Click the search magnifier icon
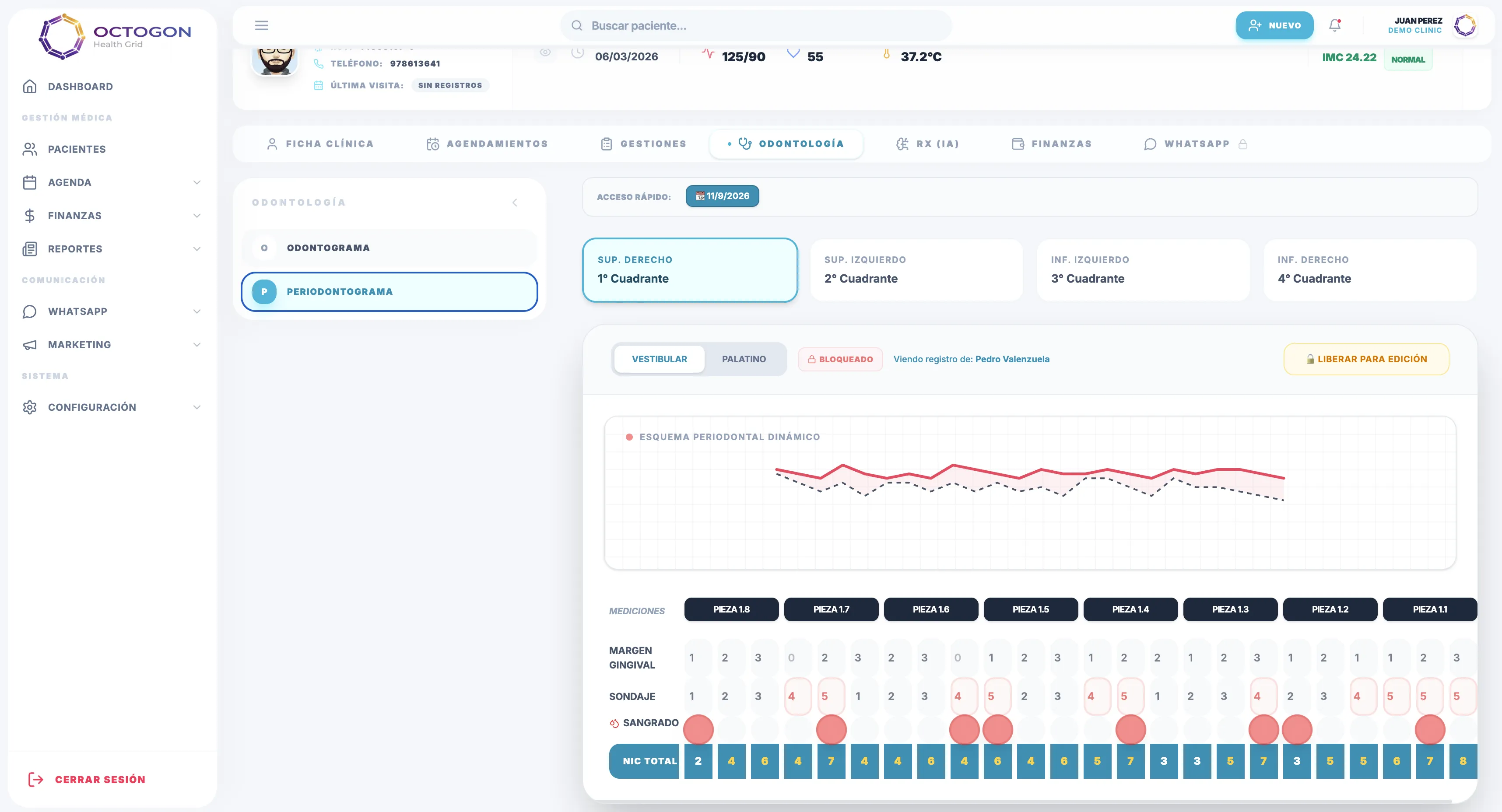The image size is (1502, 812). pyautogui.click(x=577, y=25)
